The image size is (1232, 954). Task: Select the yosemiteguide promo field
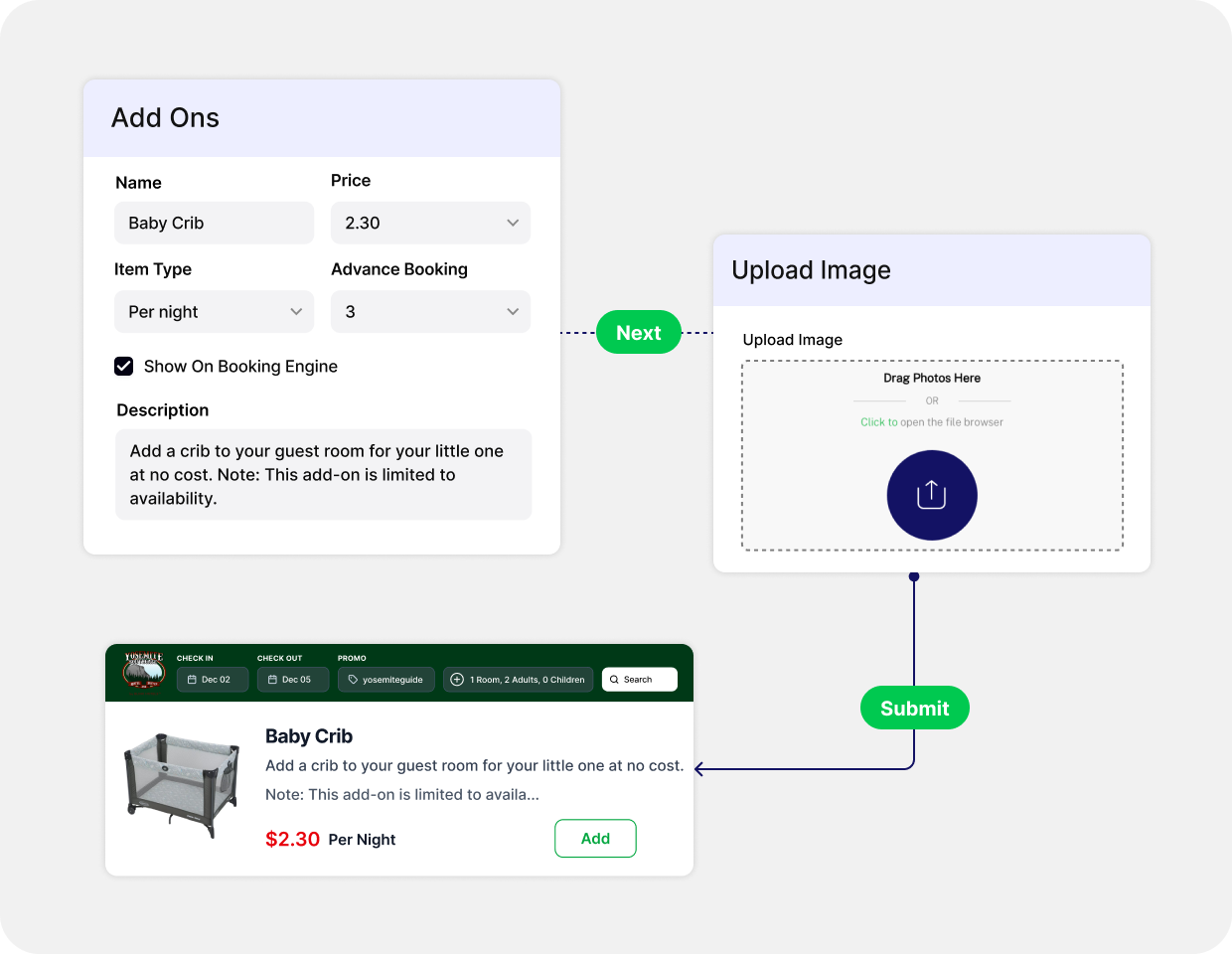tap(386, 680)
